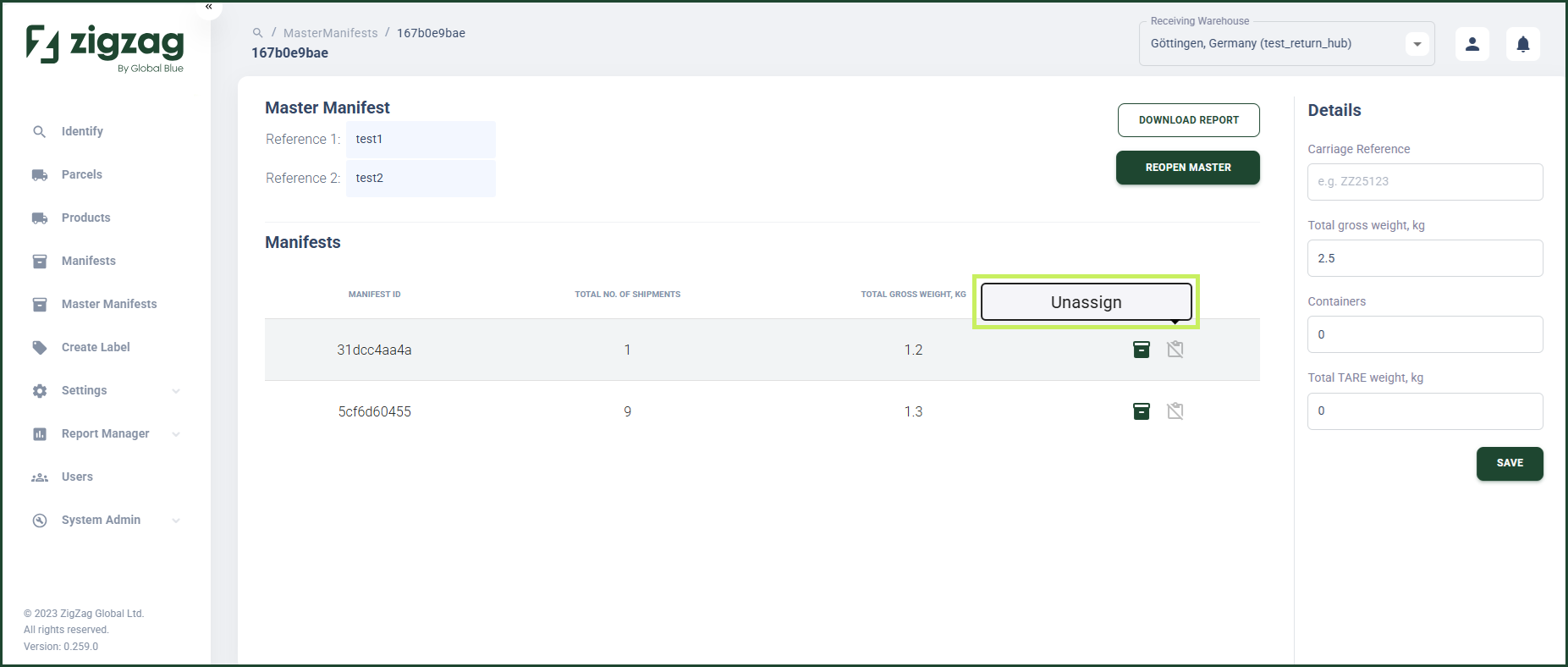This screenshot has height=667, width=1568.
Task: Open the Parcels menu item
Action: click(x=82, y=175)
